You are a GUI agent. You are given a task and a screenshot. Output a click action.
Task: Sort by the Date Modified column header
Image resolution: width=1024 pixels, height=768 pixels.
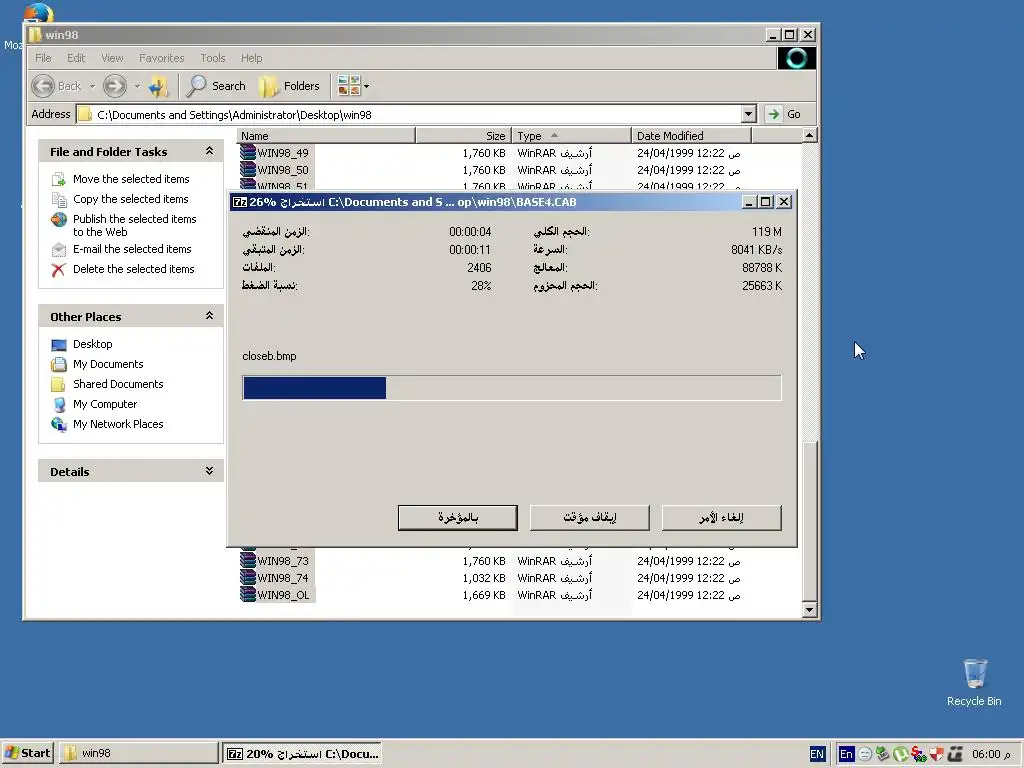[692, 136]
